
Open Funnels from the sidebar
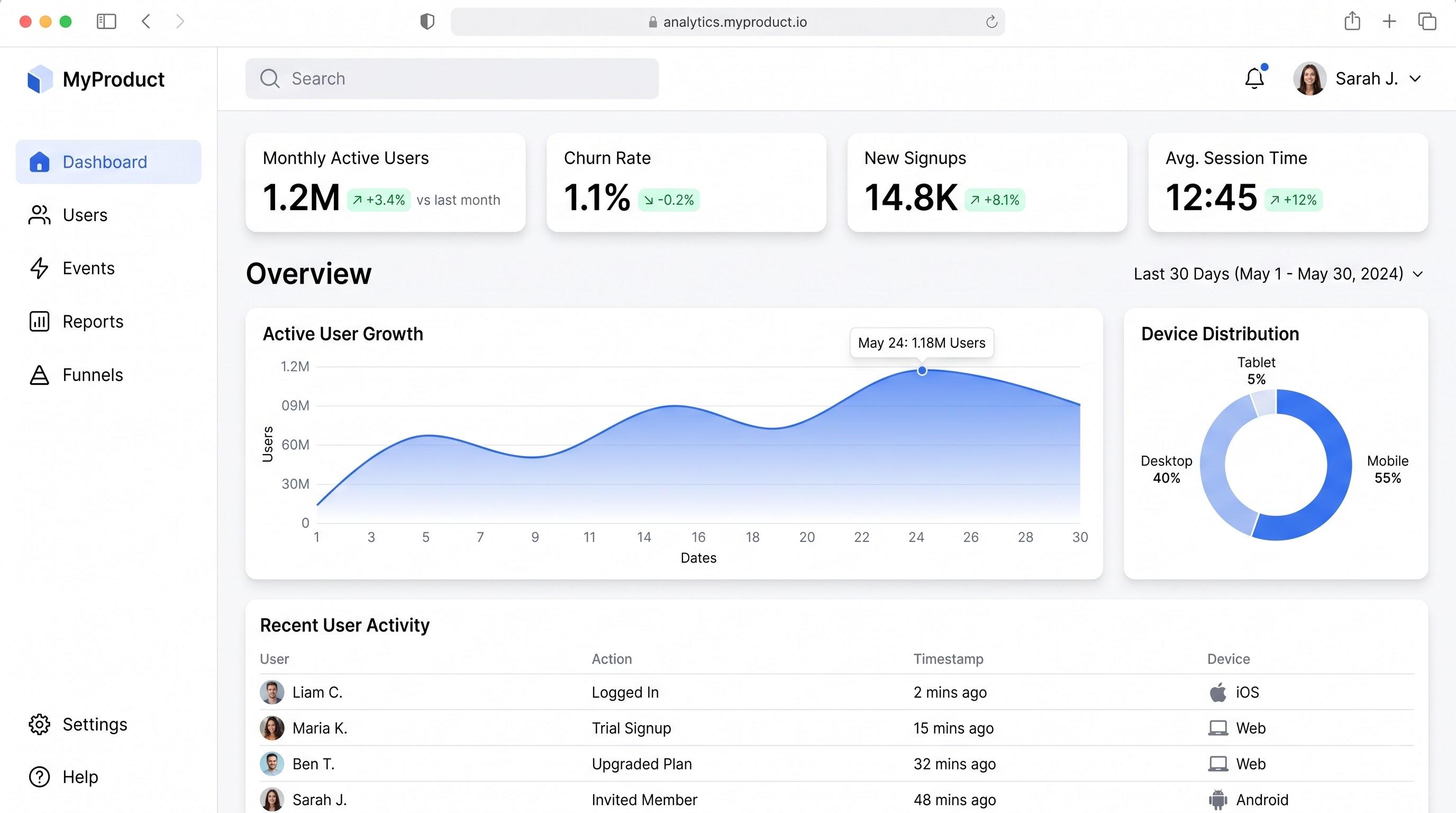click(76, 375)
